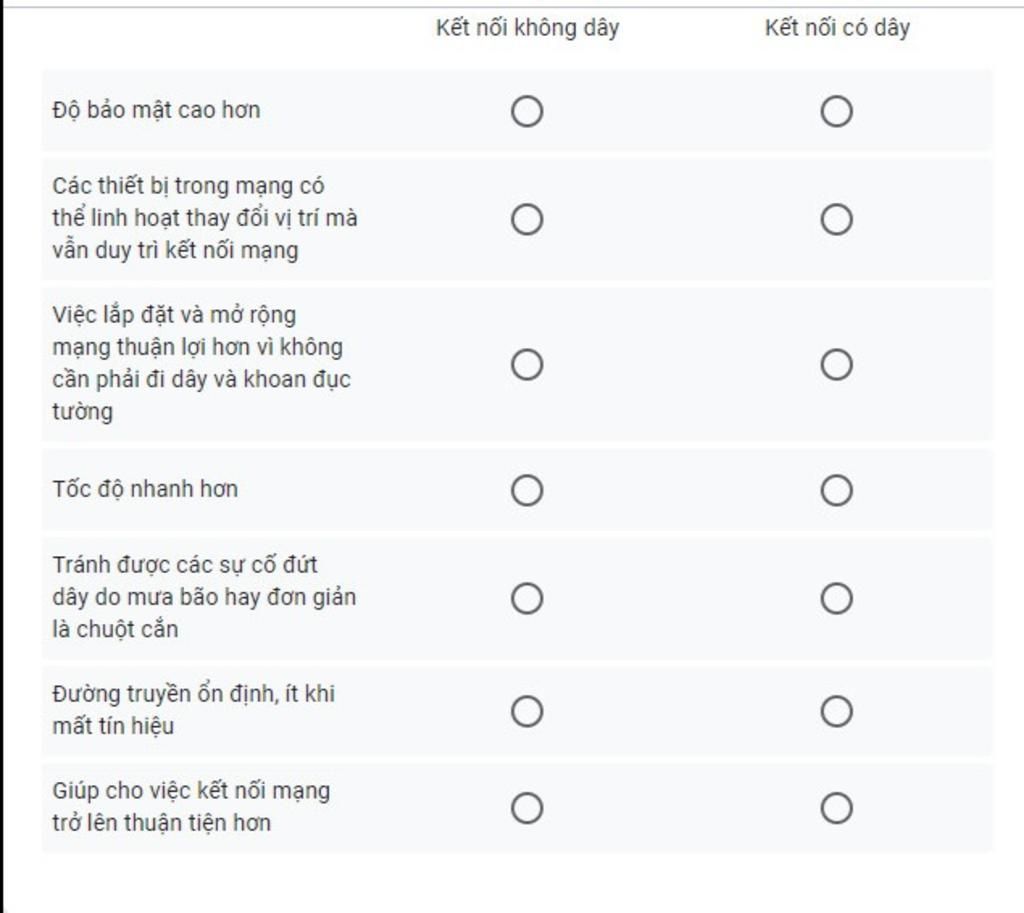Choose wired for 'Các thiết bị trong mạng' row
This screenshot has height=913, width=1024.
pos(837,219)
